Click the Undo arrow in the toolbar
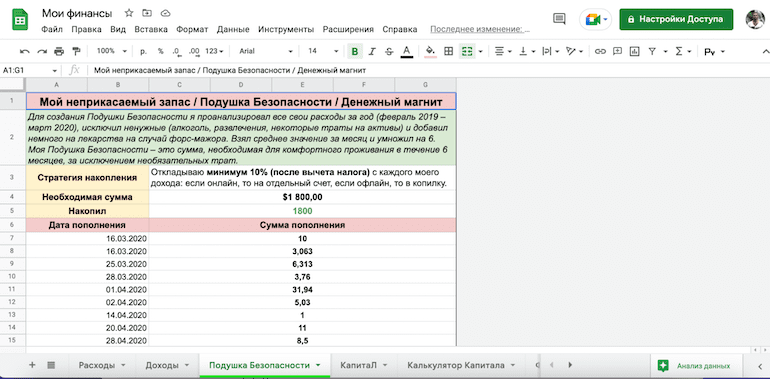770x379 pixels. tap(25, 51)
